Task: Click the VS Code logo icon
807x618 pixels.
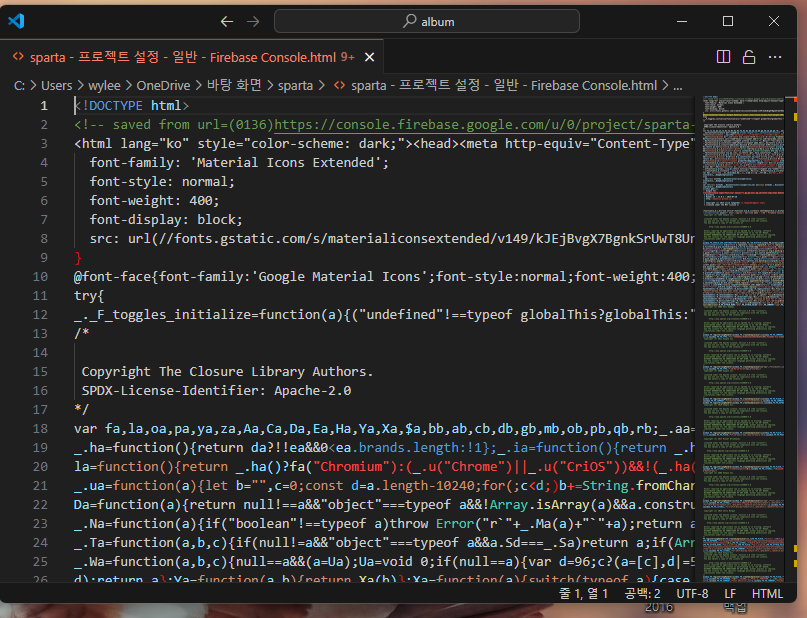Action: tap(16, 21)
